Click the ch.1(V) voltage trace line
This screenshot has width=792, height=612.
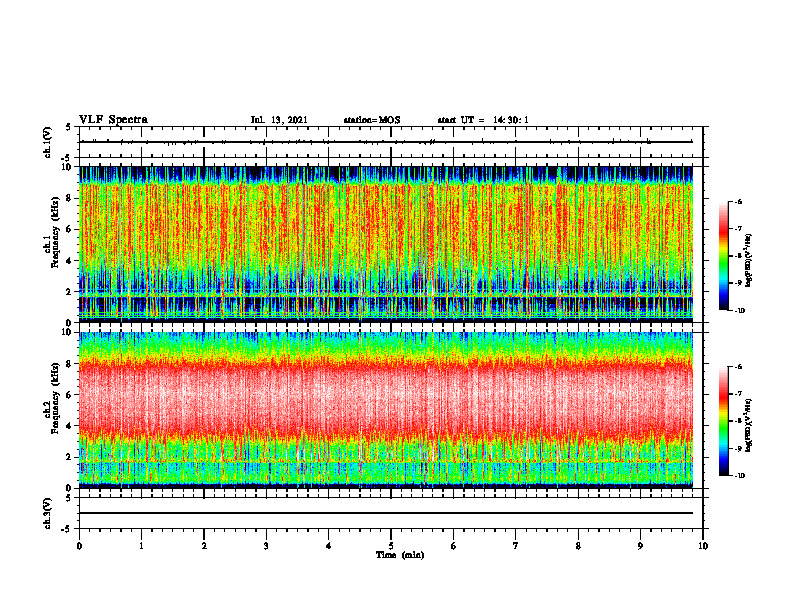[x=386, y=142]
